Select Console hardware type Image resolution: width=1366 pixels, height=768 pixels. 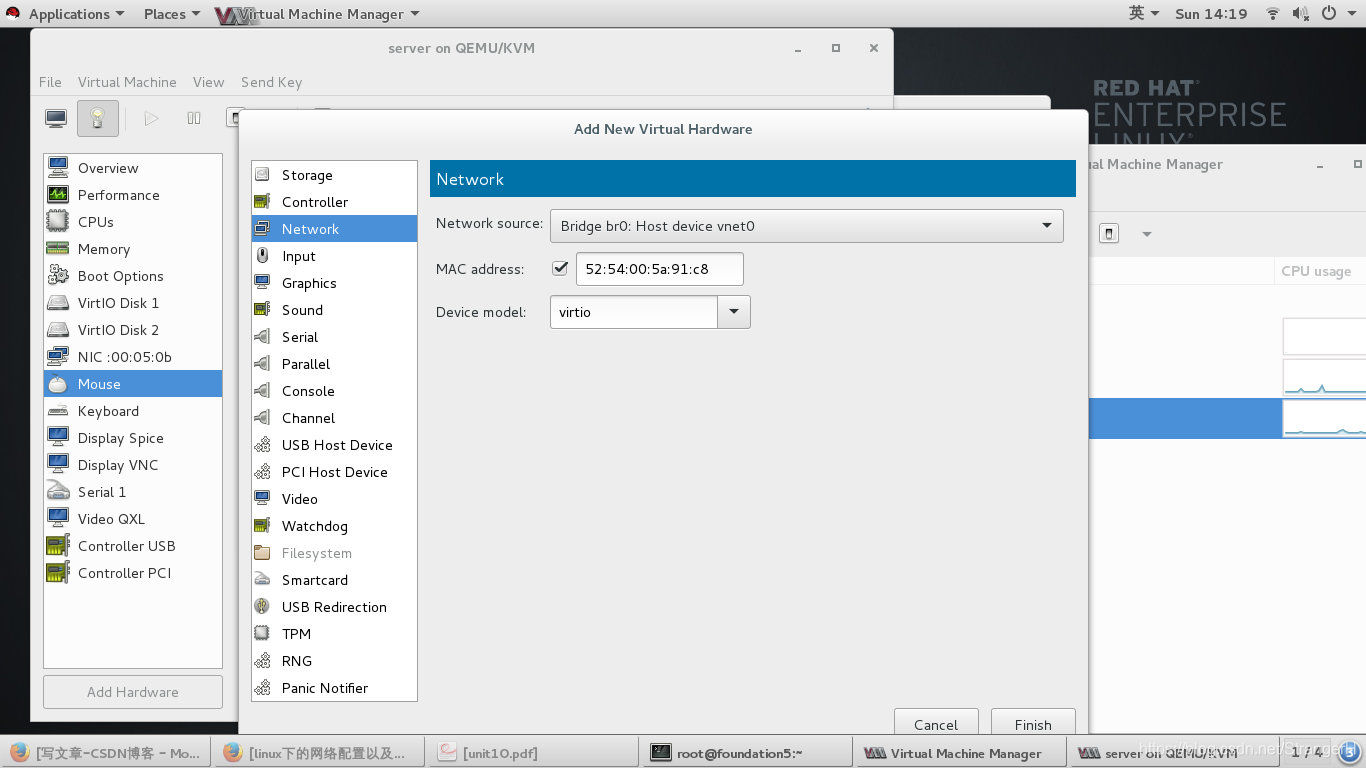tap(334, 391)
